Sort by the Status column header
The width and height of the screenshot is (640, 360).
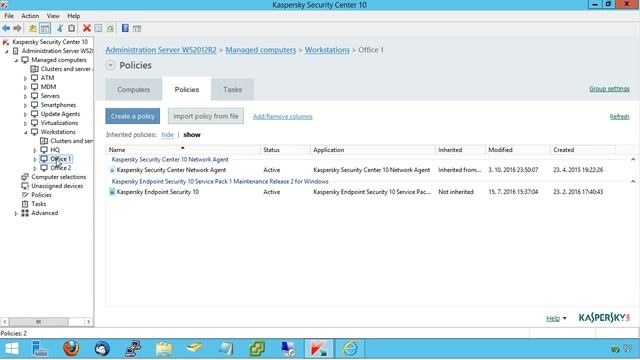285,150
